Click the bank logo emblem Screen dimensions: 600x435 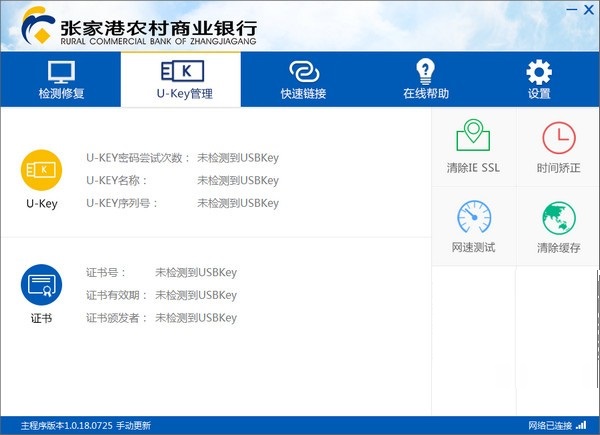[x=37, y=25]
